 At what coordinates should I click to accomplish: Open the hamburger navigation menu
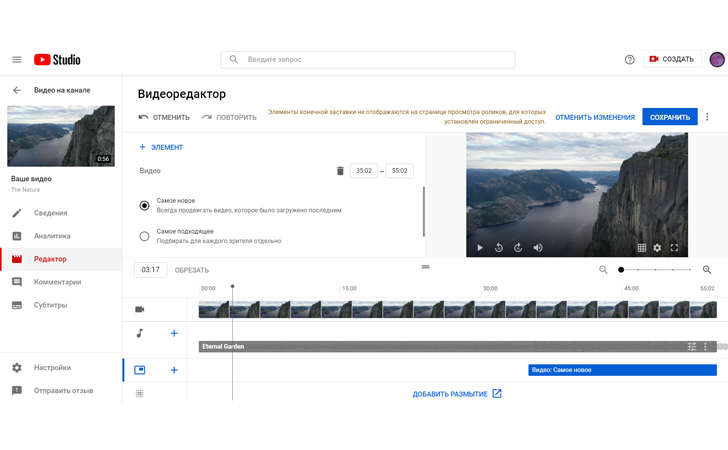(x=16, y=60)
